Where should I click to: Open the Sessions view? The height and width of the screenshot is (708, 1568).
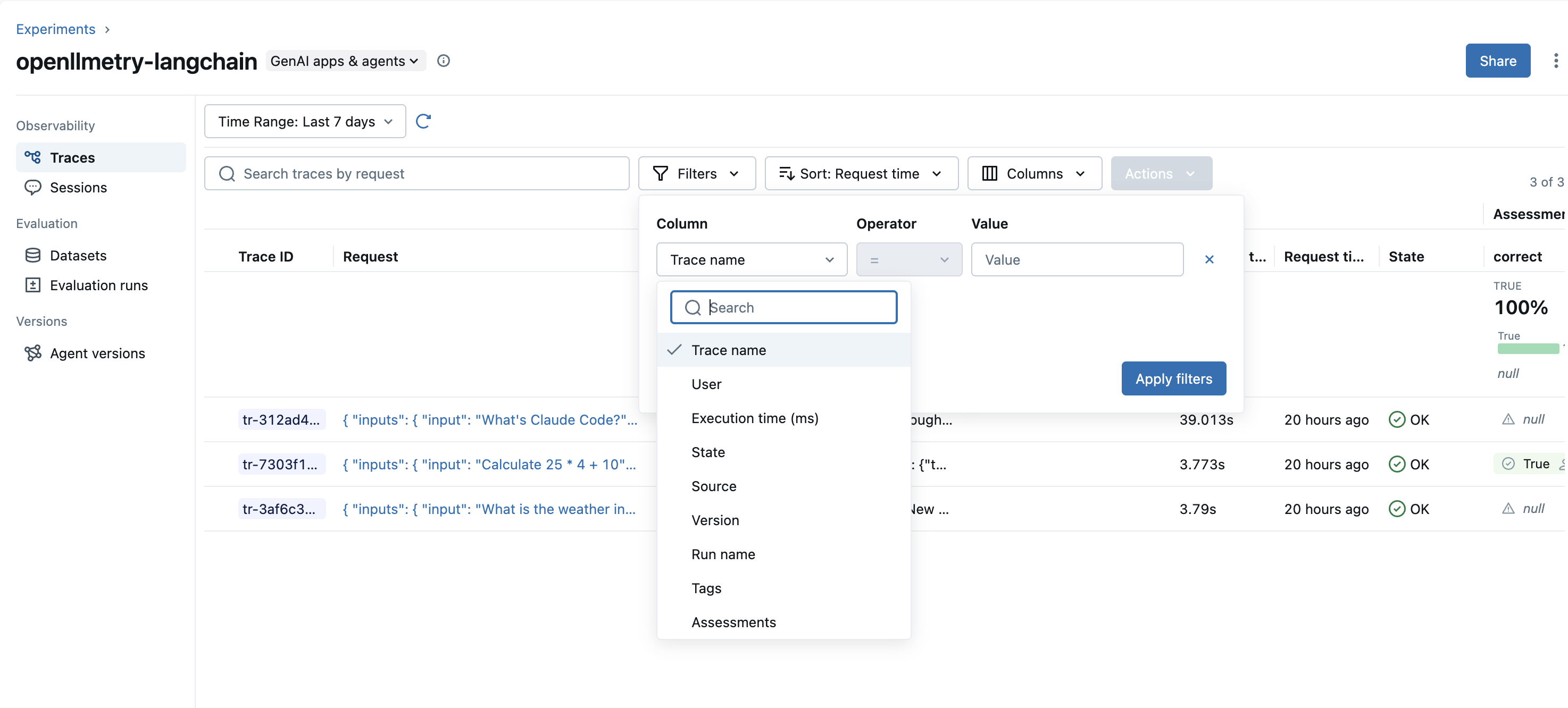tap(79, 187)
